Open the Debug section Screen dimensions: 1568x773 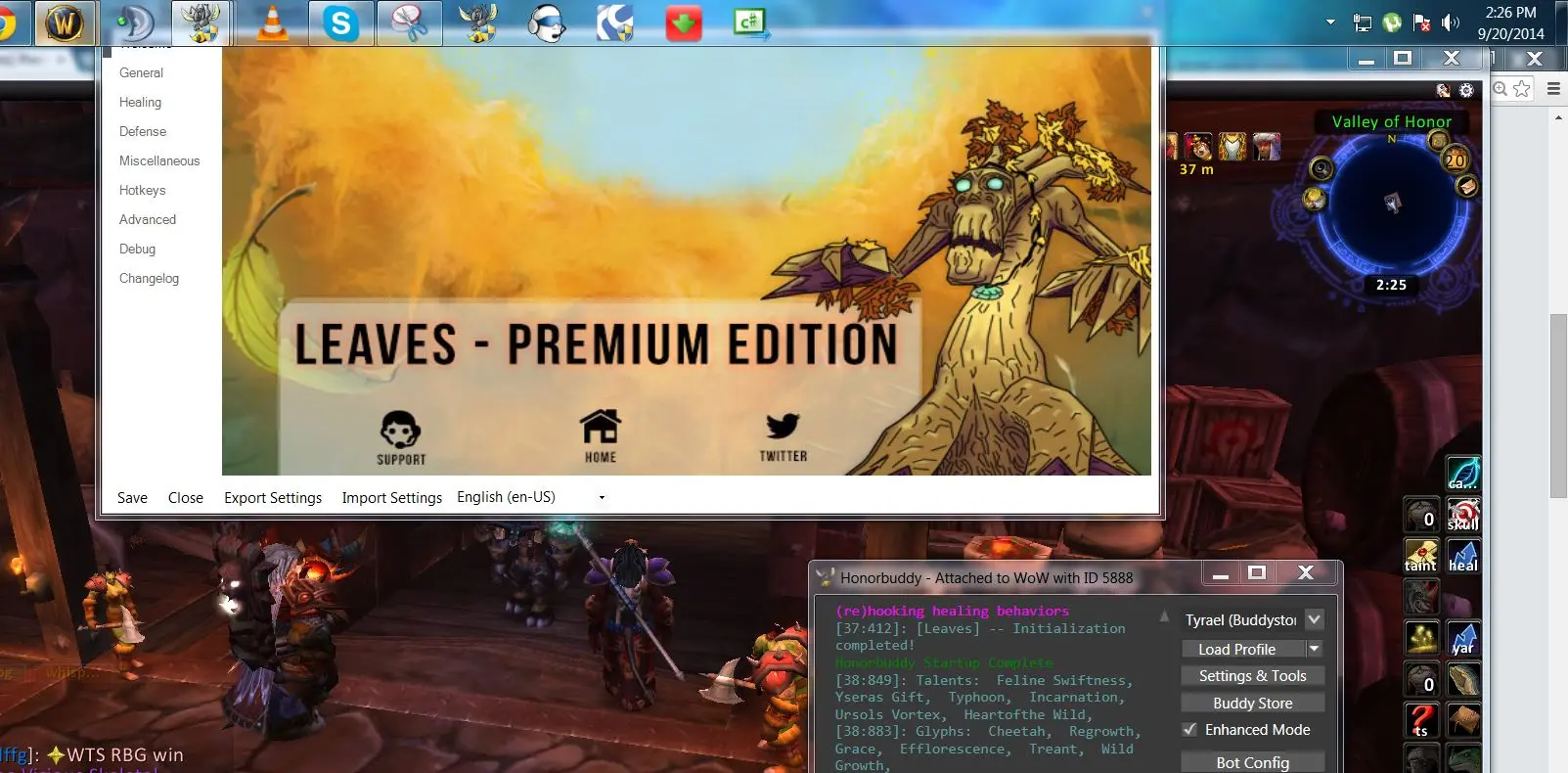[x=137, y=250]
